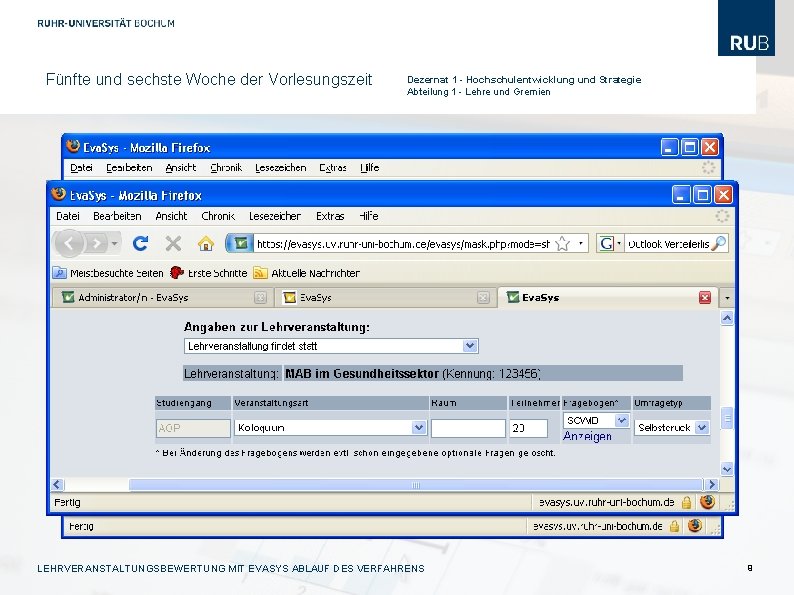The width and height of the screenshot is (794, 595).
Task: Expand the Lehrveranstaltung findet statt dropdown
Action: point(470,346)
